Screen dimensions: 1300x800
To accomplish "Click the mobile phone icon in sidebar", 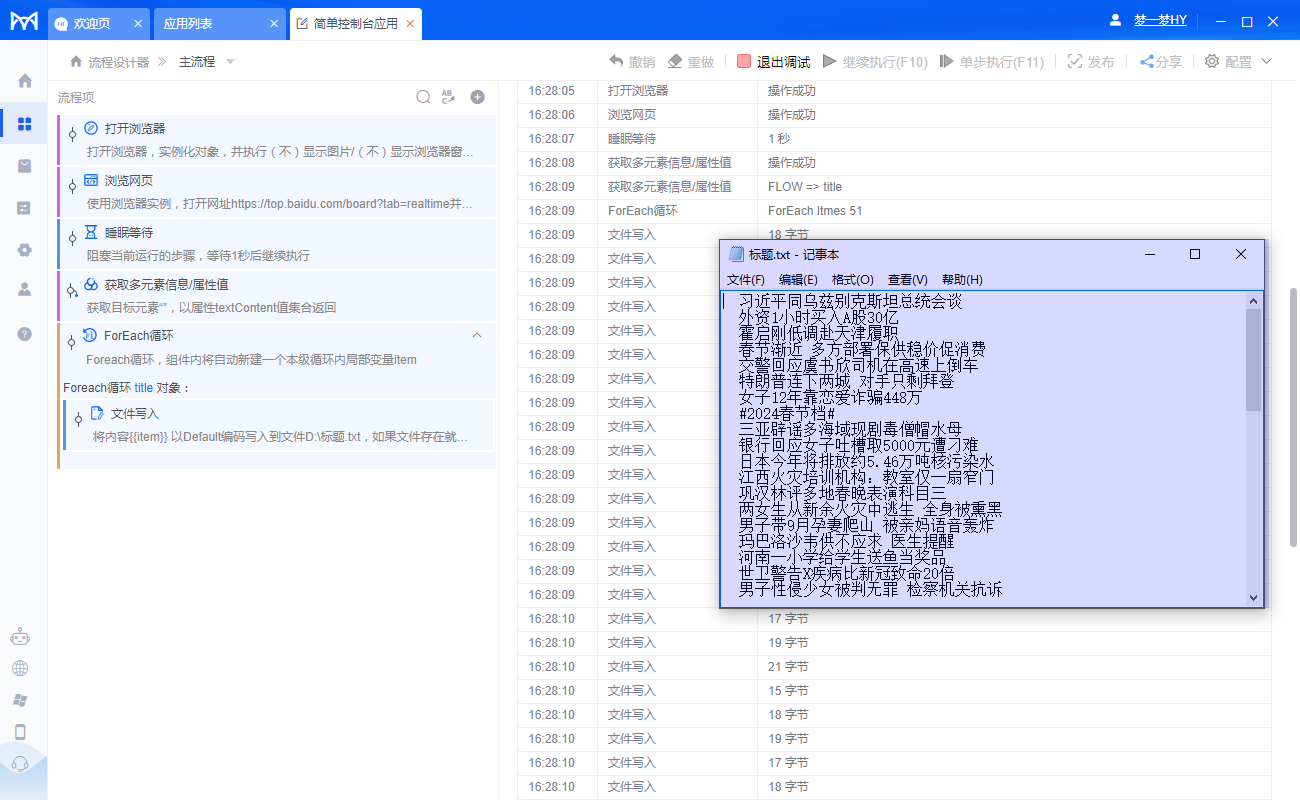I will pyautogui.click(x=20, y=732).
